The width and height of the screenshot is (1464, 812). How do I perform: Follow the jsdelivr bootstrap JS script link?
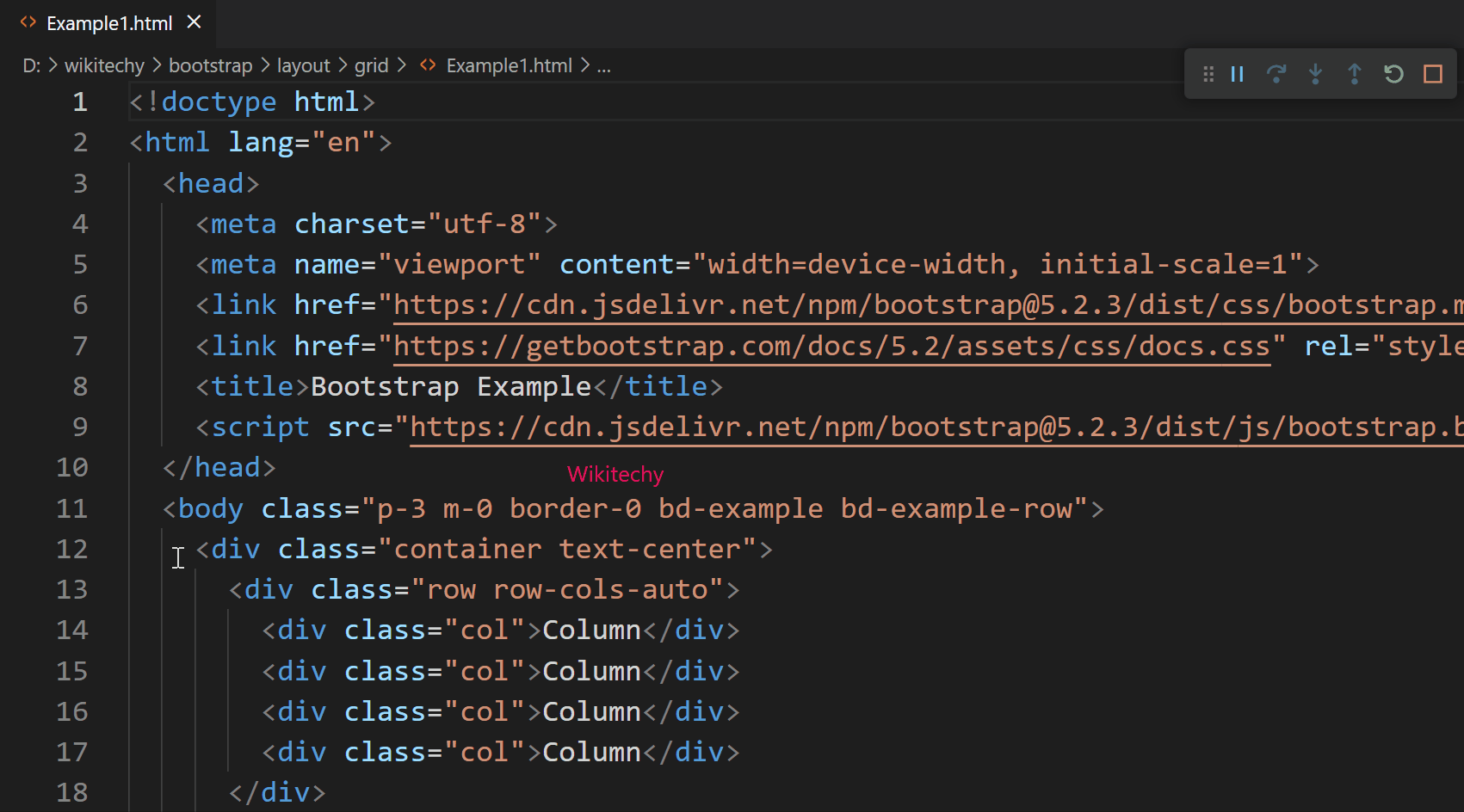pyautogui.click(x=936, y=428)
